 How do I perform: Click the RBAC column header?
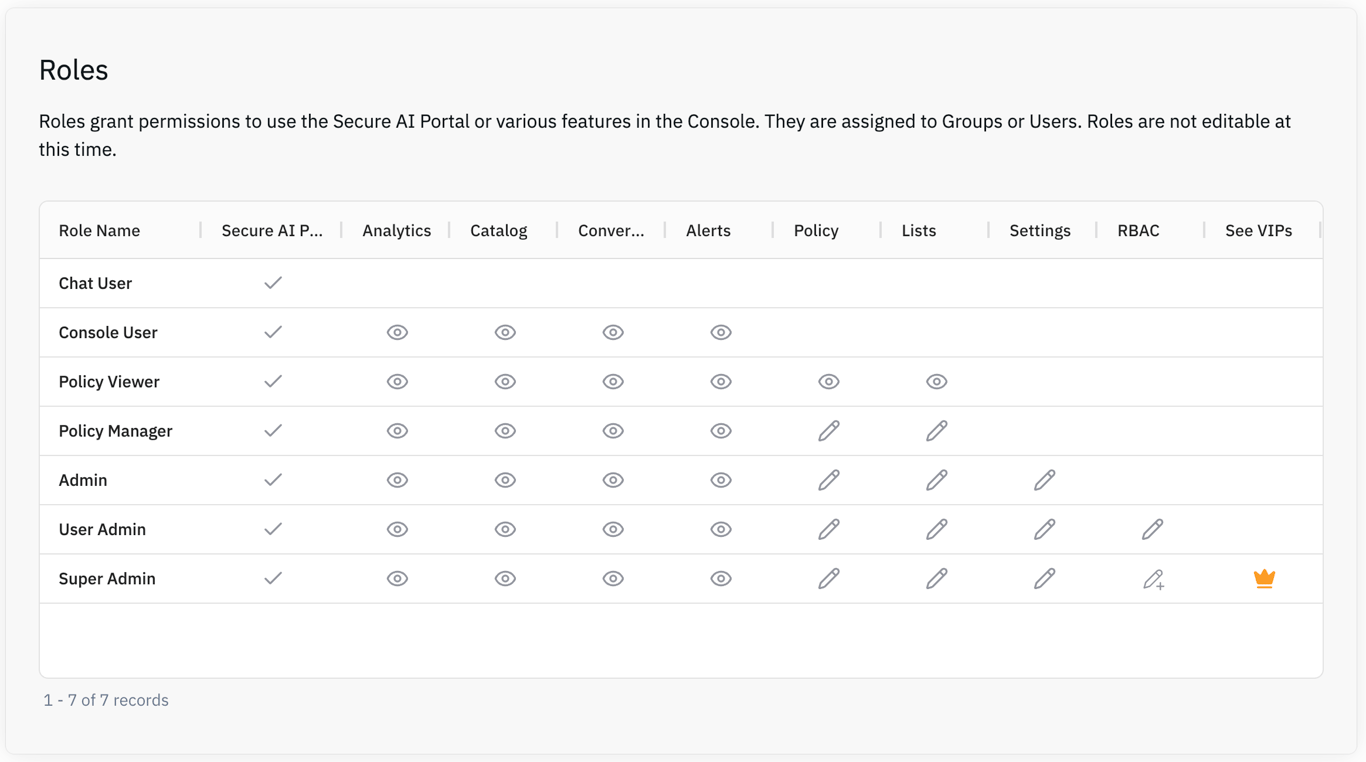[1138, 231]
